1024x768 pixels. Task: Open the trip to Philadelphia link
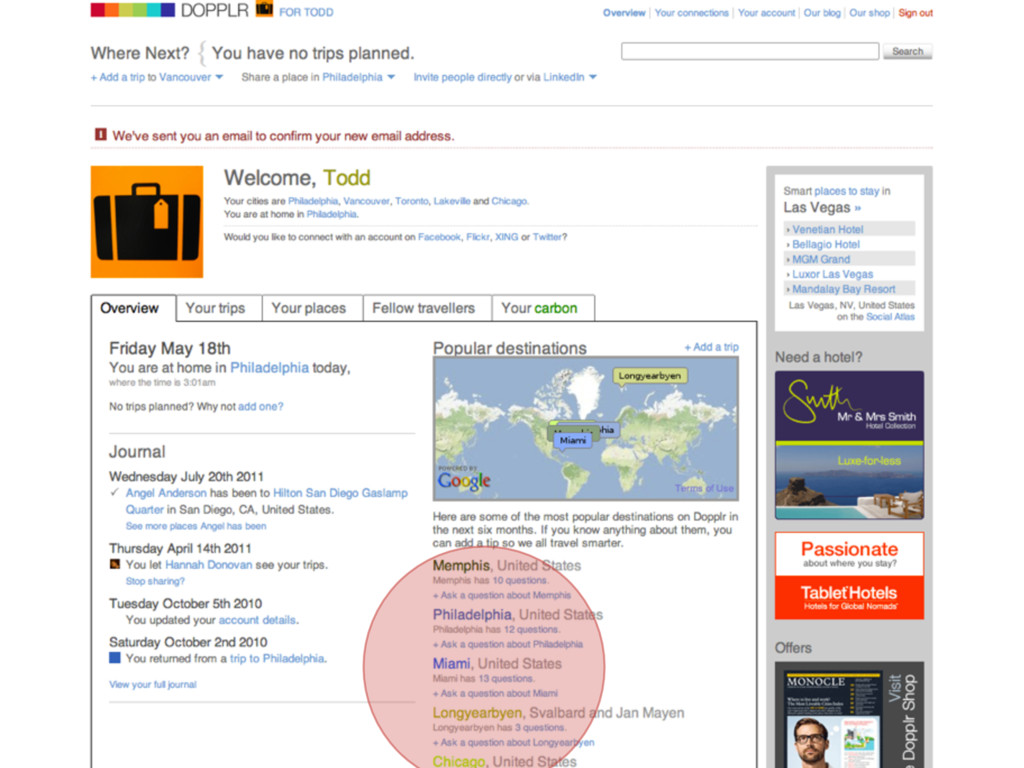[277, 658]
